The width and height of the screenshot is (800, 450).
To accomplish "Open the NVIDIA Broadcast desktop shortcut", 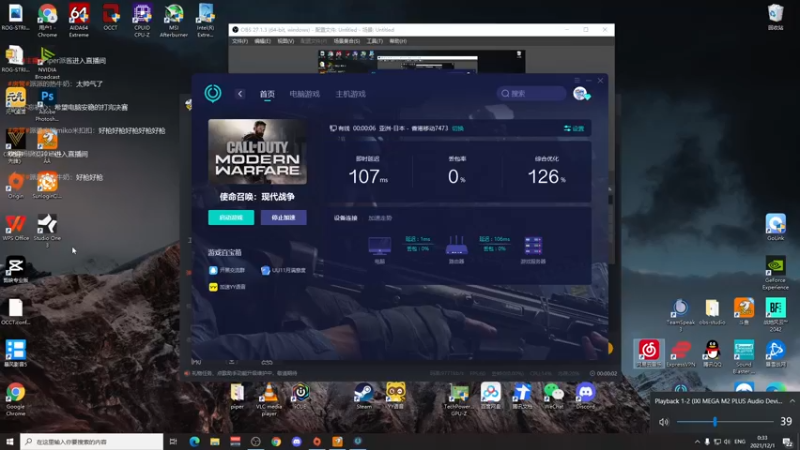I will [x=47, y=63].
